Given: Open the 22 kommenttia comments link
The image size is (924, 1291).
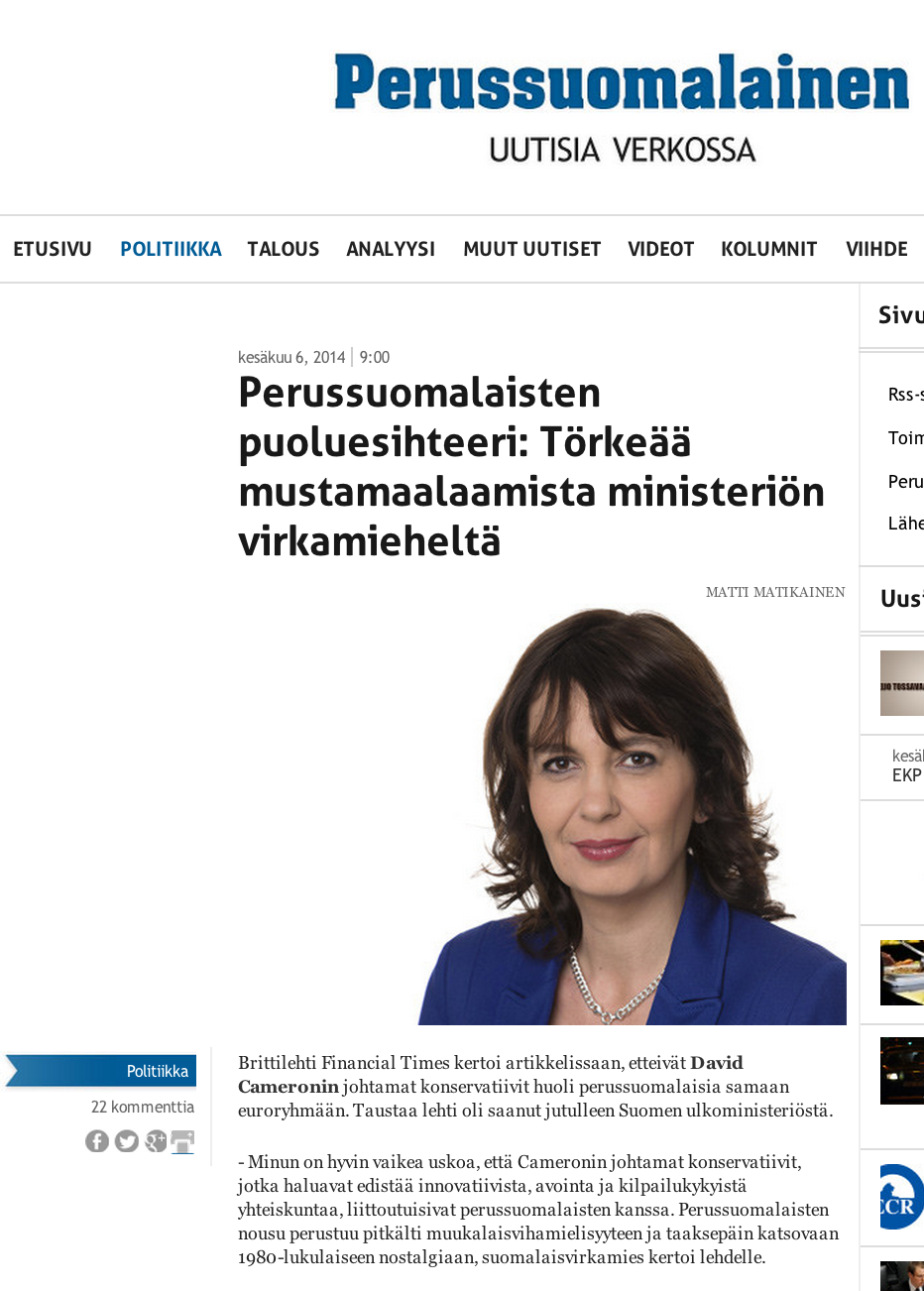Looking at the screenshot, I should pyautogui.click(x=143, y=1107).
